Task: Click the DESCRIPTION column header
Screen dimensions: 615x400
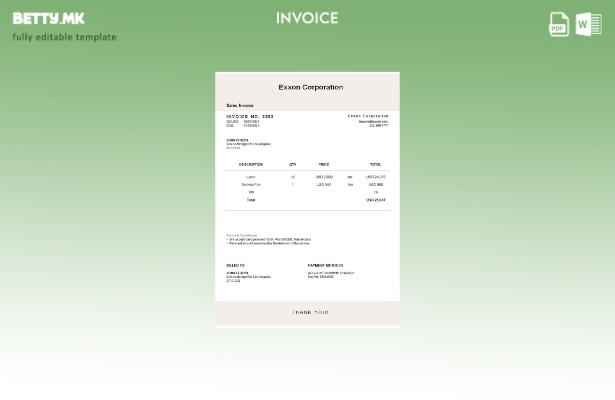Action: coord(251,164)
